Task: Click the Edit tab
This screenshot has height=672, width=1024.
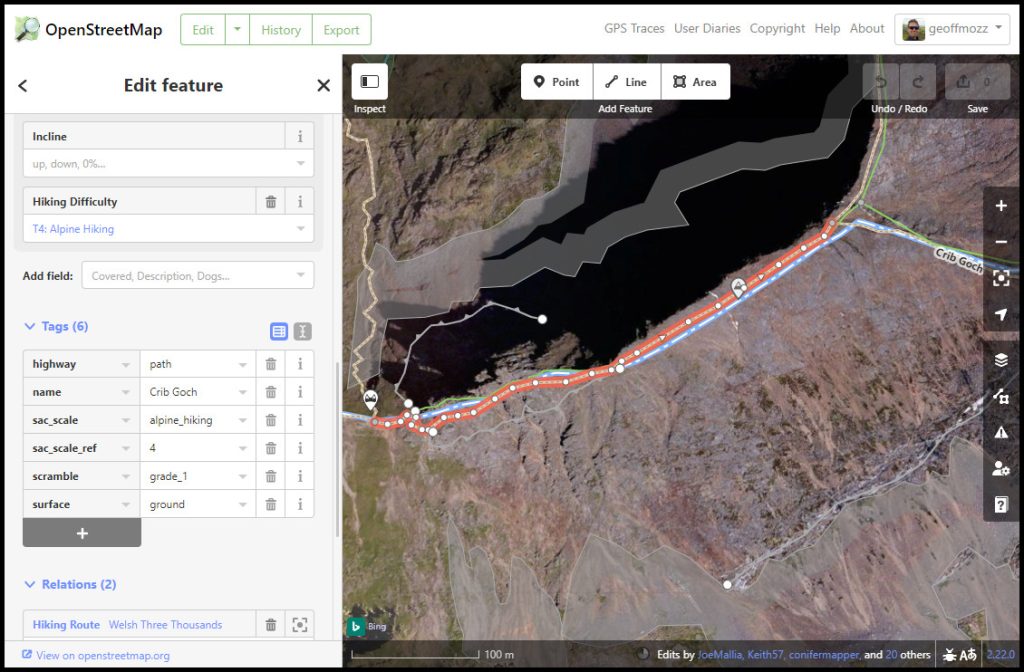Action: point(203,30)
